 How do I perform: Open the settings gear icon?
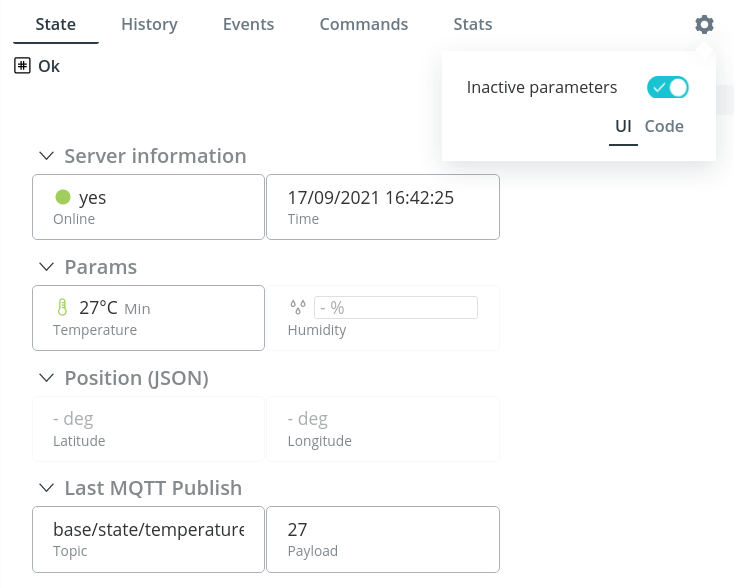point(704,25)
